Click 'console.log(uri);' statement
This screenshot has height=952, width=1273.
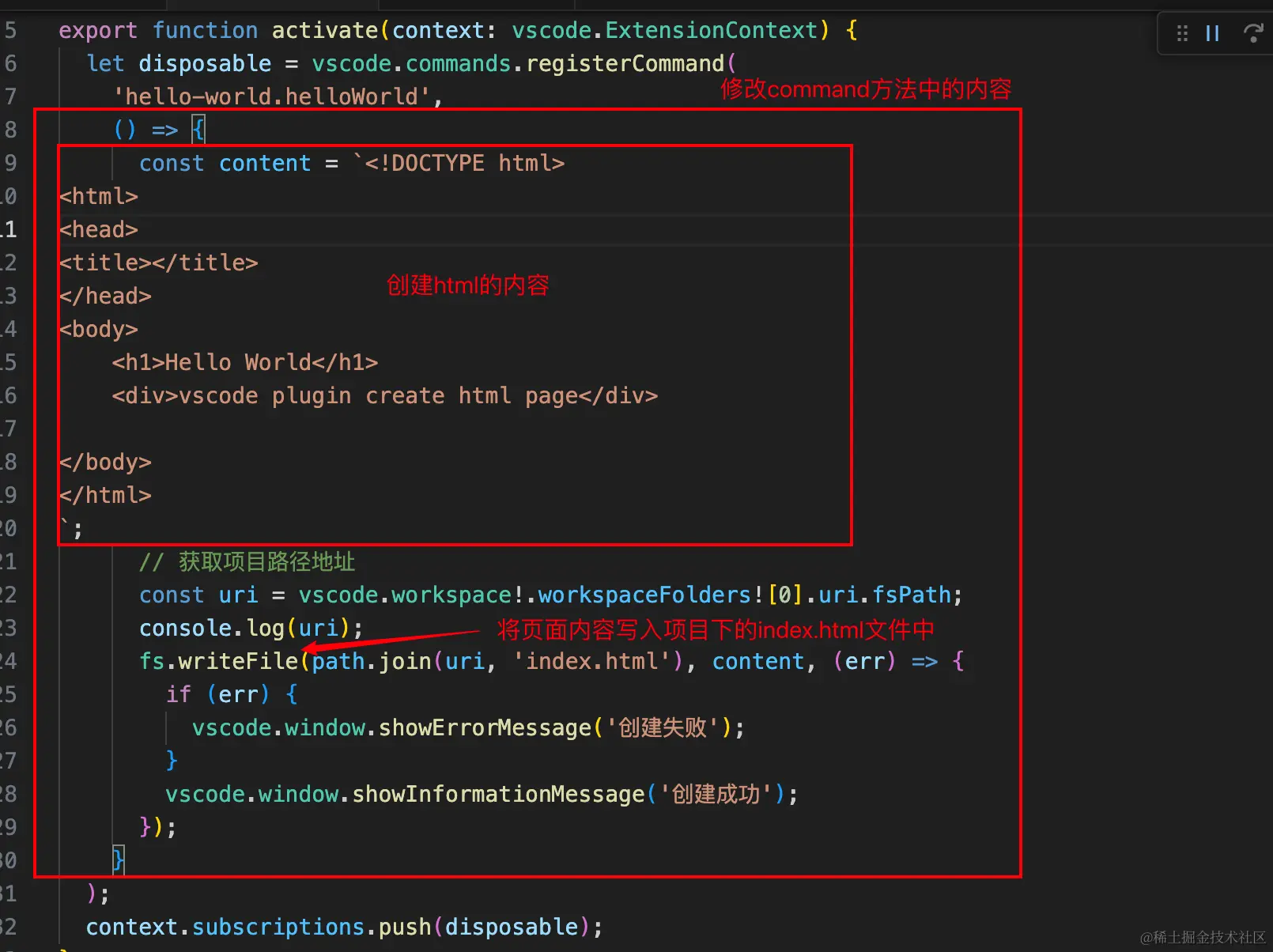click(x=251, y=628)
